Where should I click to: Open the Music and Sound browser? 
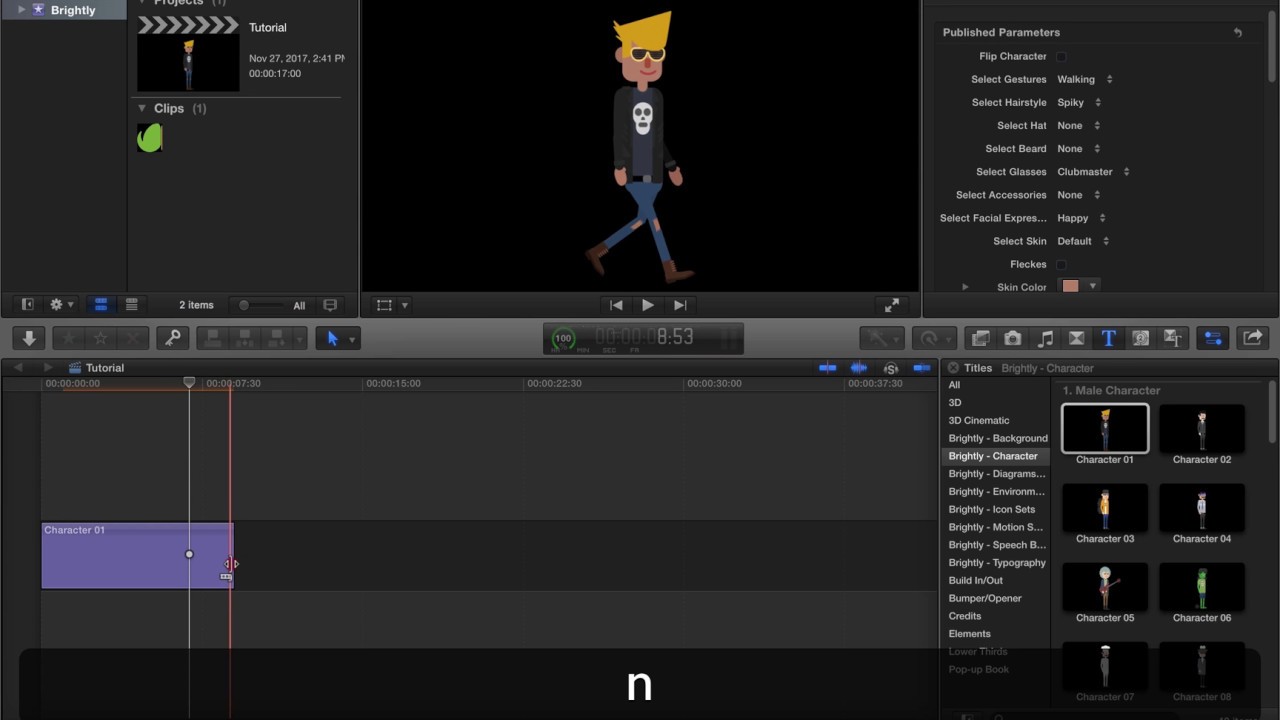point(1044,338)
